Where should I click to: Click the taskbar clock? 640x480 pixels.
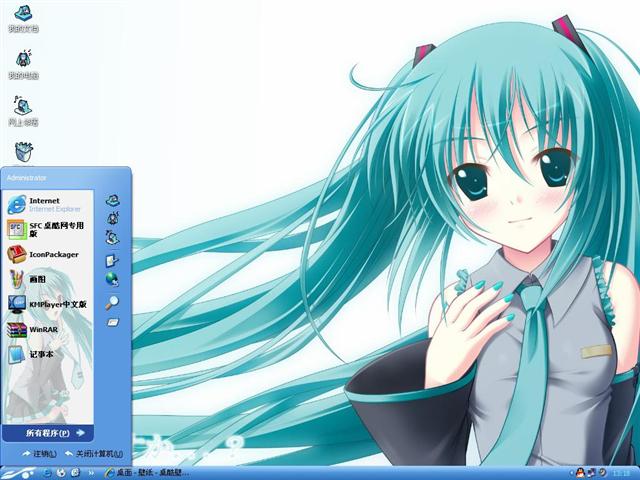[x=622, y=473]
